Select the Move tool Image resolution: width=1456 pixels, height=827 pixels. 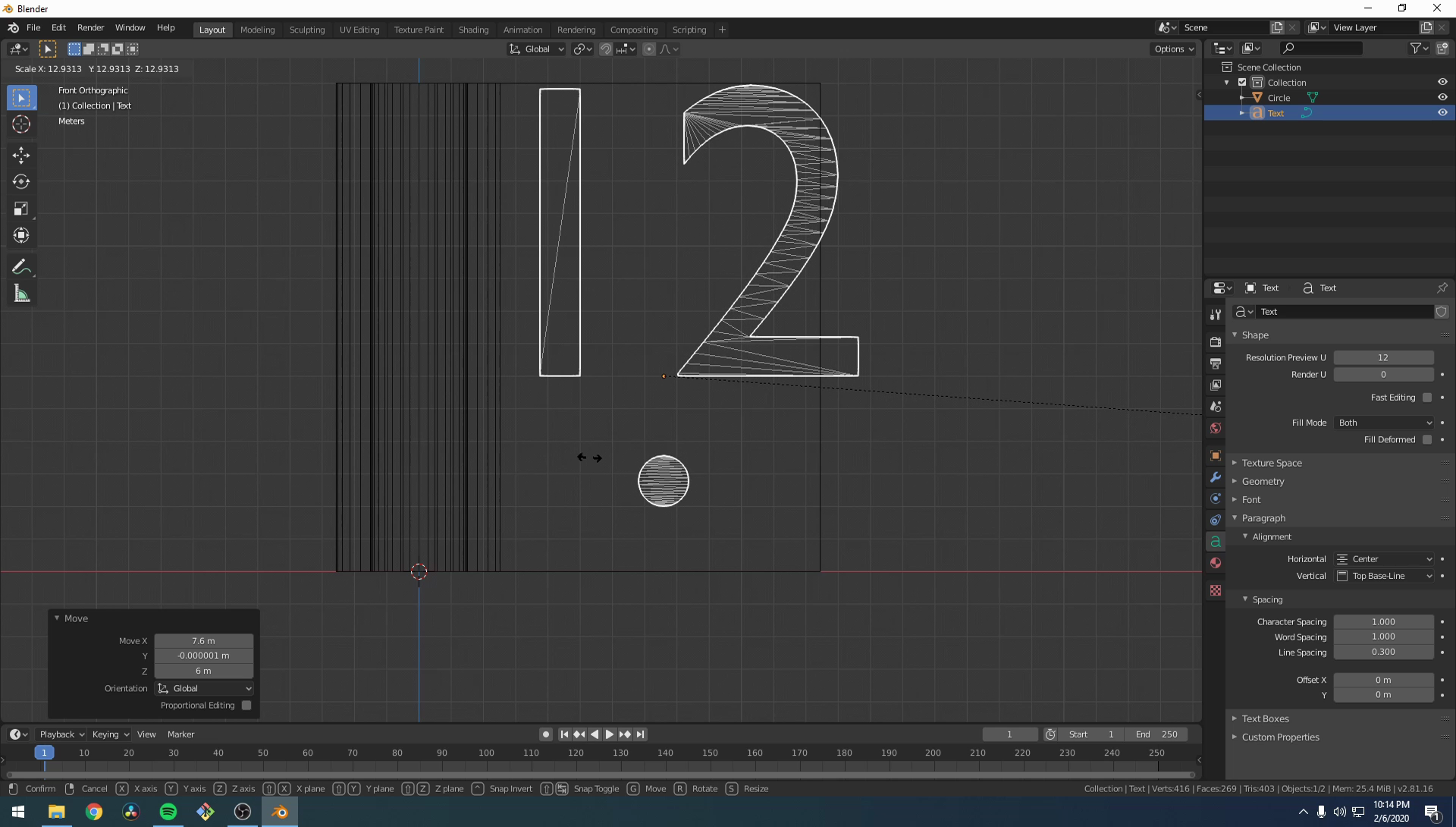21,156
